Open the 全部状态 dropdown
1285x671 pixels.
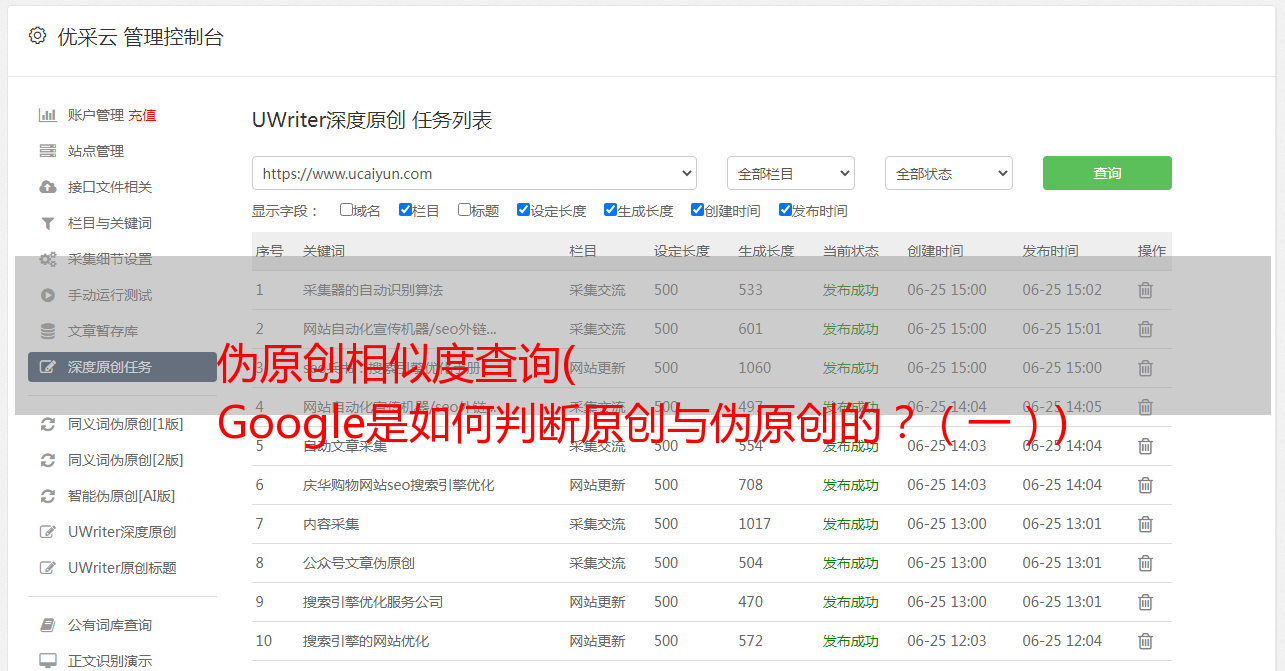pos(949,173)
